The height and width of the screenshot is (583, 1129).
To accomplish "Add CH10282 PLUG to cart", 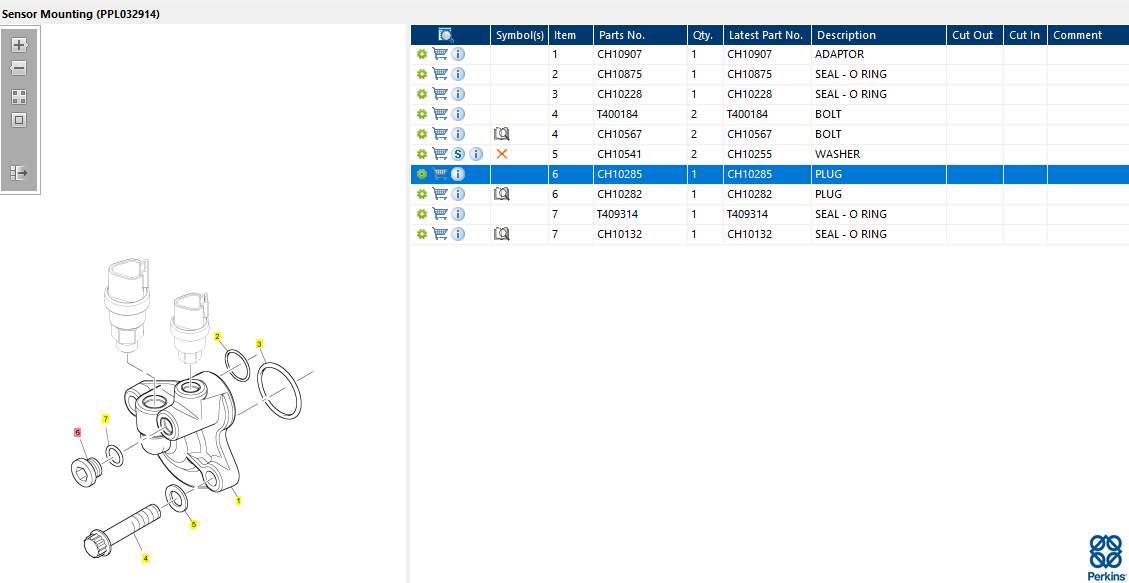I will 439,194.
